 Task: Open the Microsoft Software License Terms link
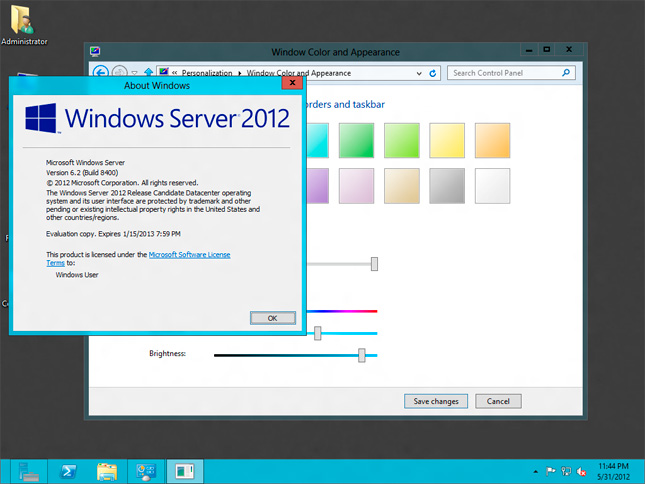tap(189, 255)
